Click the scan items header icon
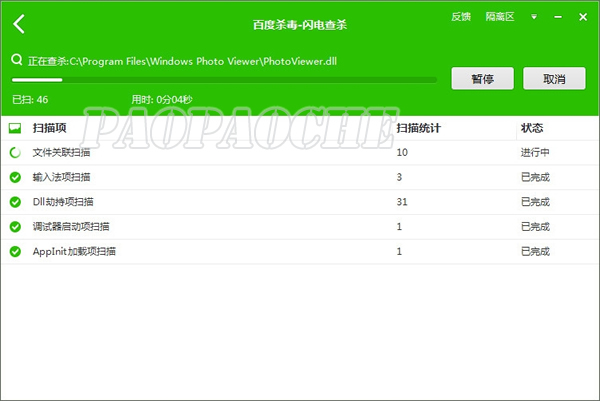Viewport: 600px width, 401px height. tap(15, 129)
